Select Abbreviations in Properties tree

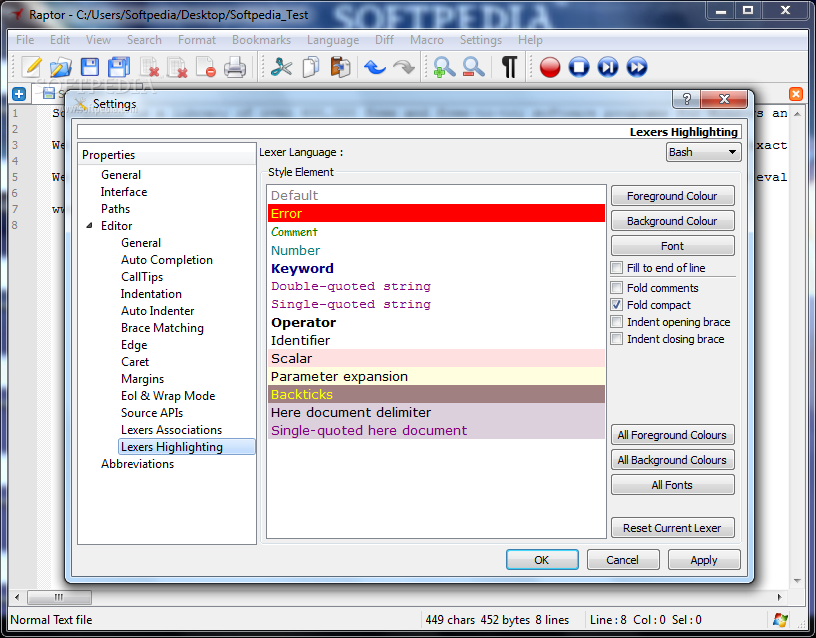pyautogui.click(x=137, y=464)
